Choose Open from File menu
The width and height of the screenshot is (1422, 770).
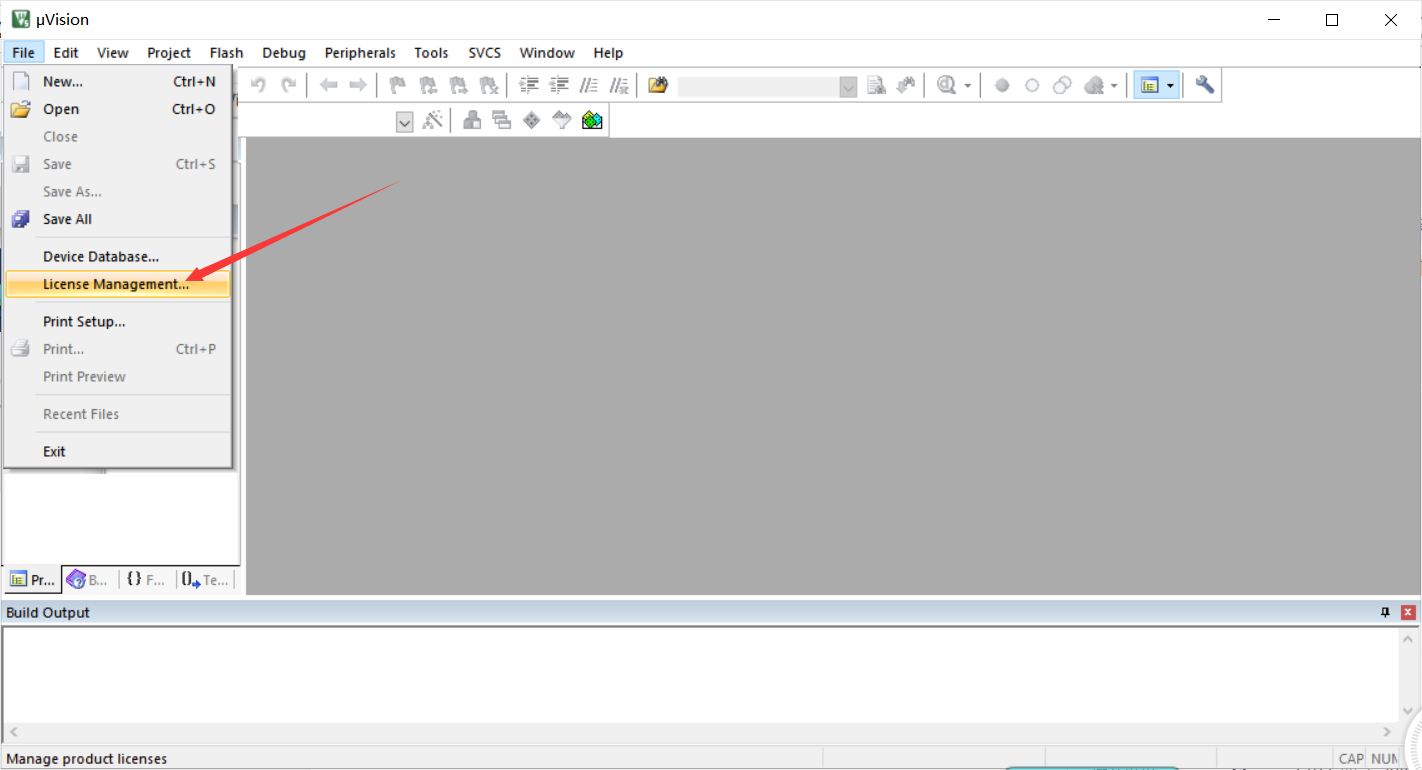coord(119,109)
